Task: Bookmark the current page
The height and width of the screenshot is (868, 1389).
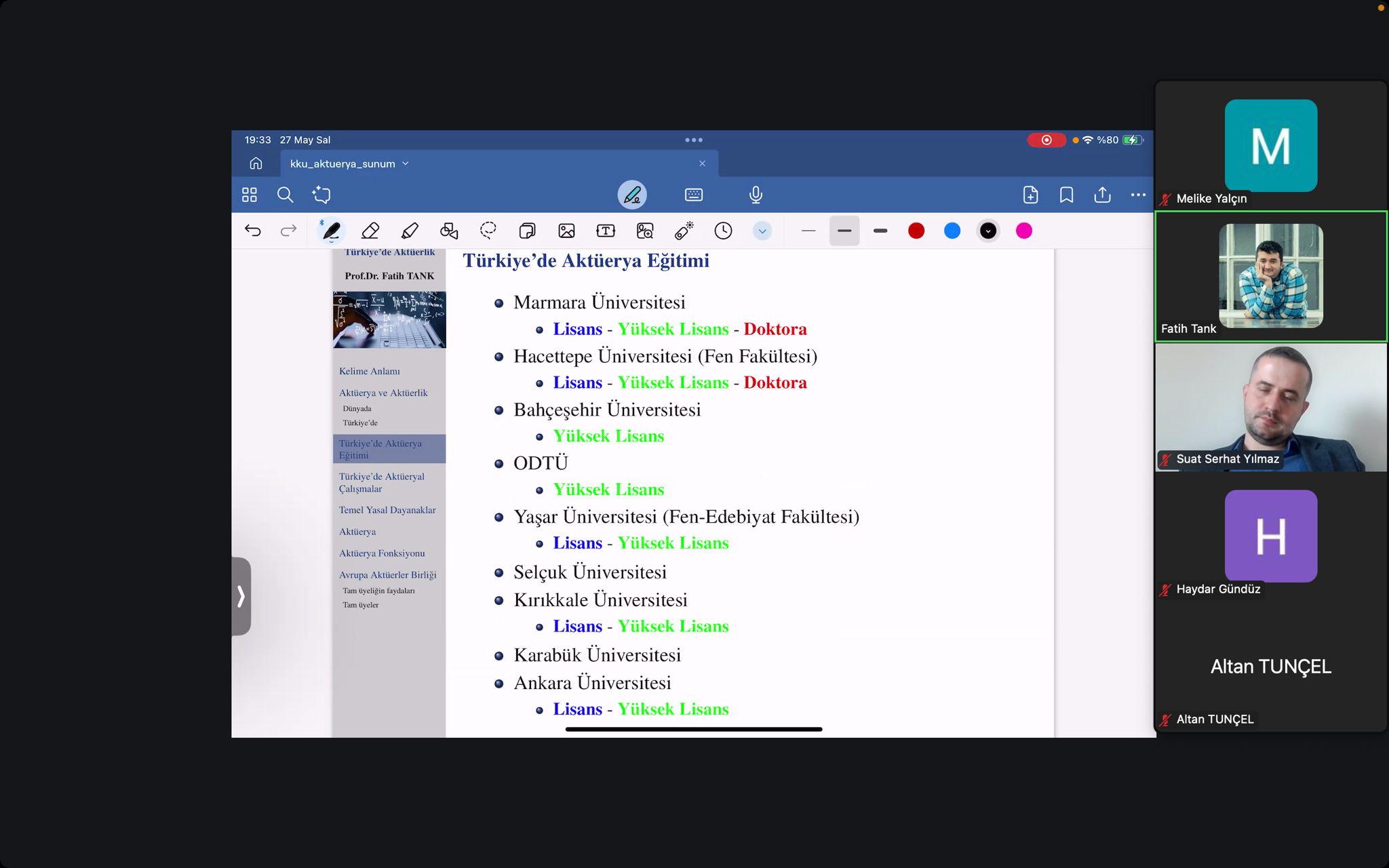Action: (1066, 195)
